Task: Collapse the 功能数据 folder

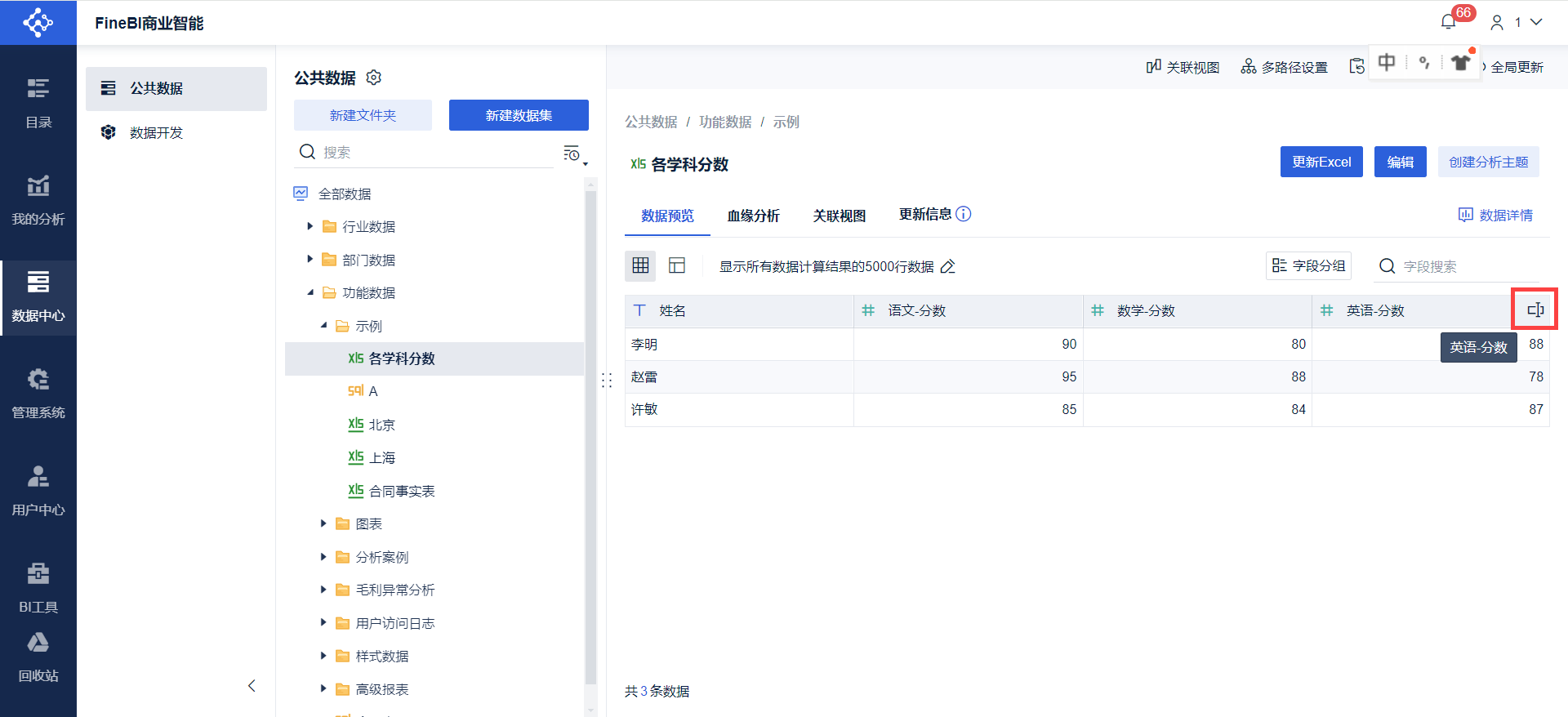Action: click(x=310, y=292)
